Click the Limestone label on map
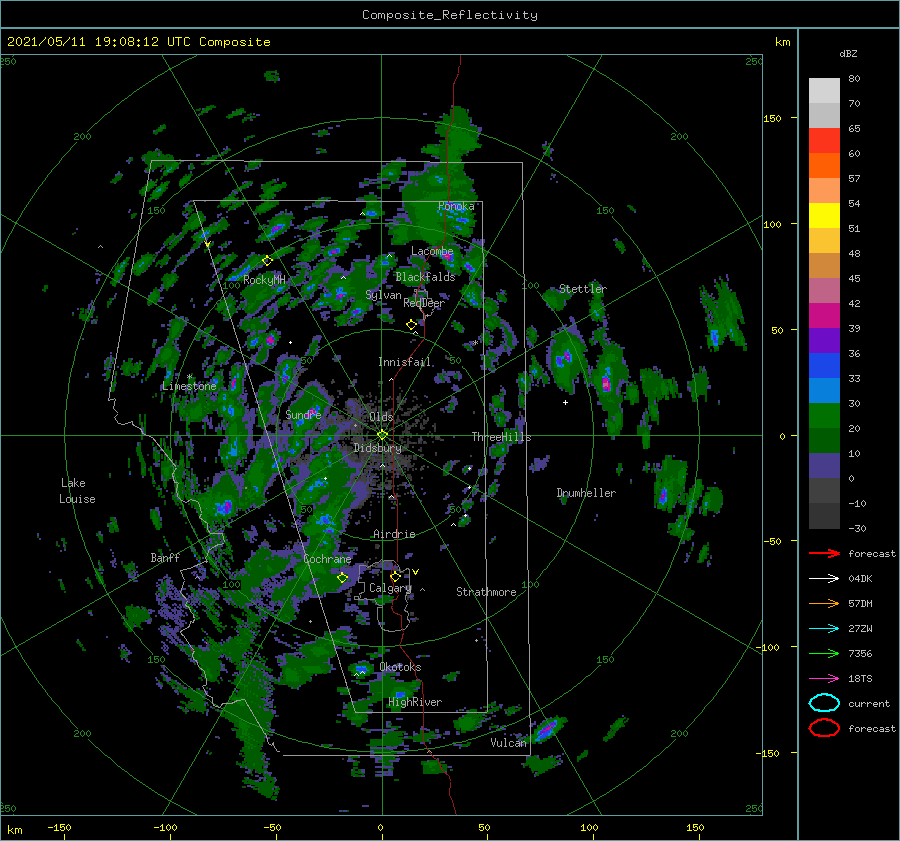Image resolution: width=900 pixels, height=841 pixels. [x=189, y=386]
